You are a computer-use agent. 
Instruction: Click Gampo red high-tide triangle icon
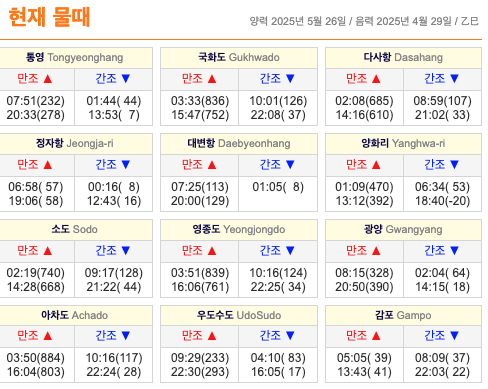(376, 336)
